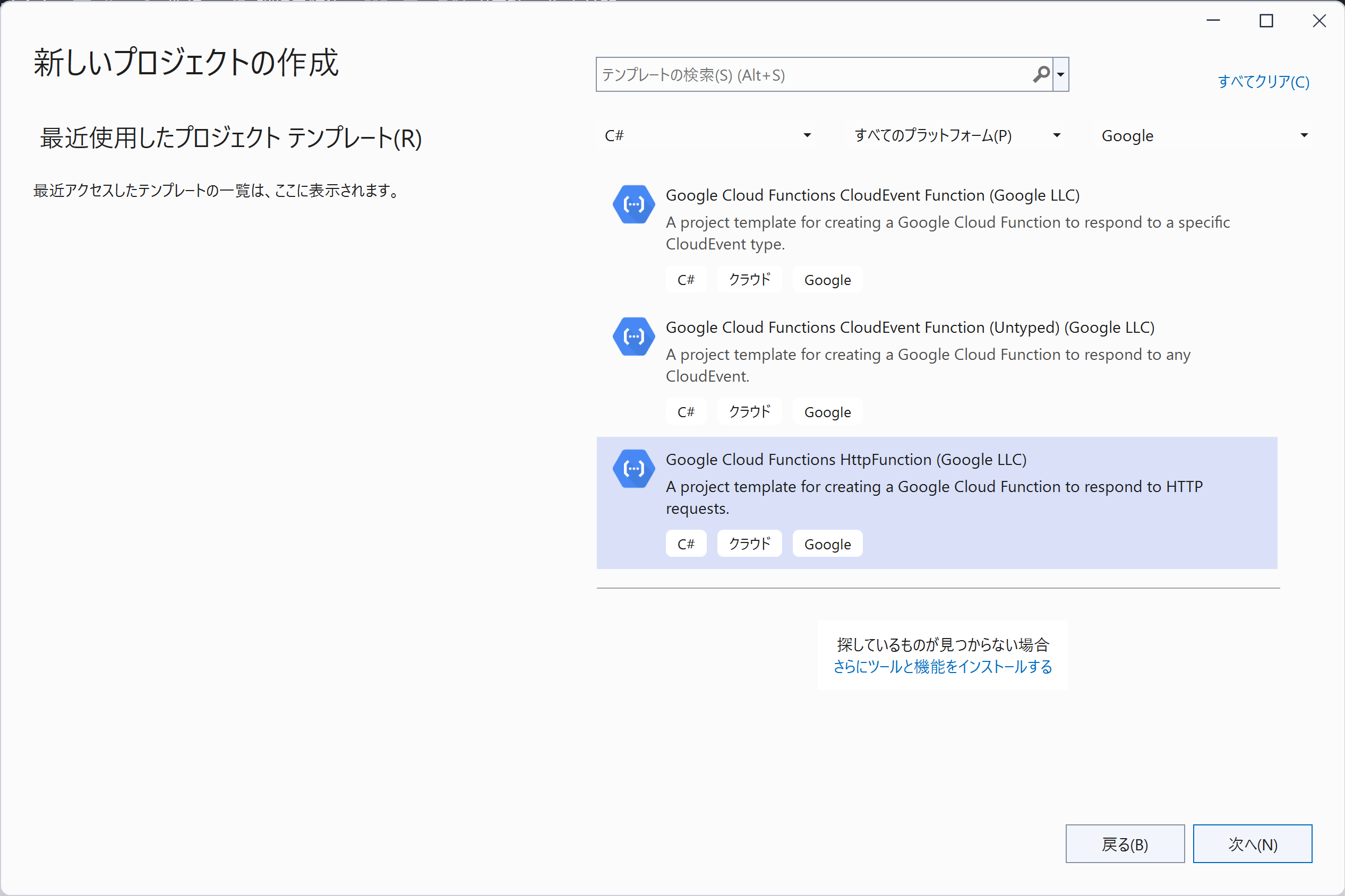Select Google Cloud Functions HttpFunction template
The image size is (1345, 896).
pos(937,503)
